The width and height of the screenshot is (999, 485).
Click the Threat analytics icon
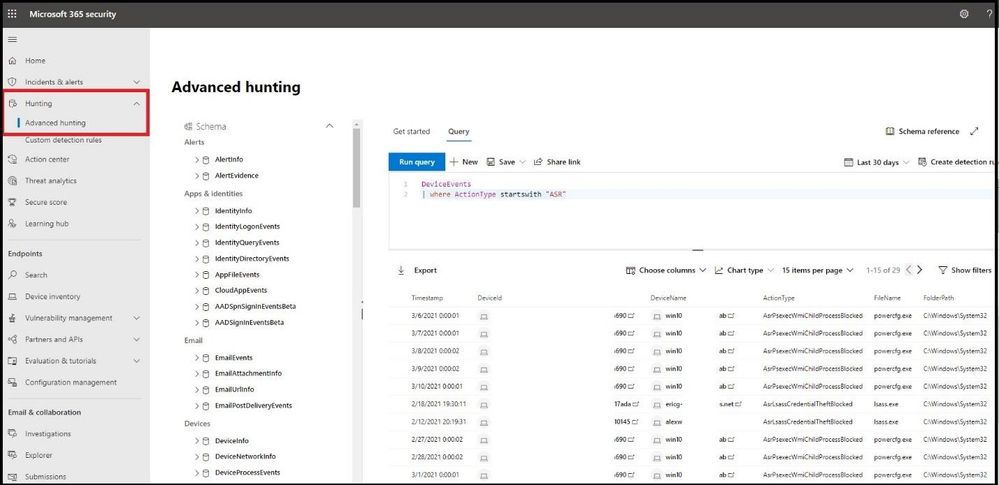[12, 181]
